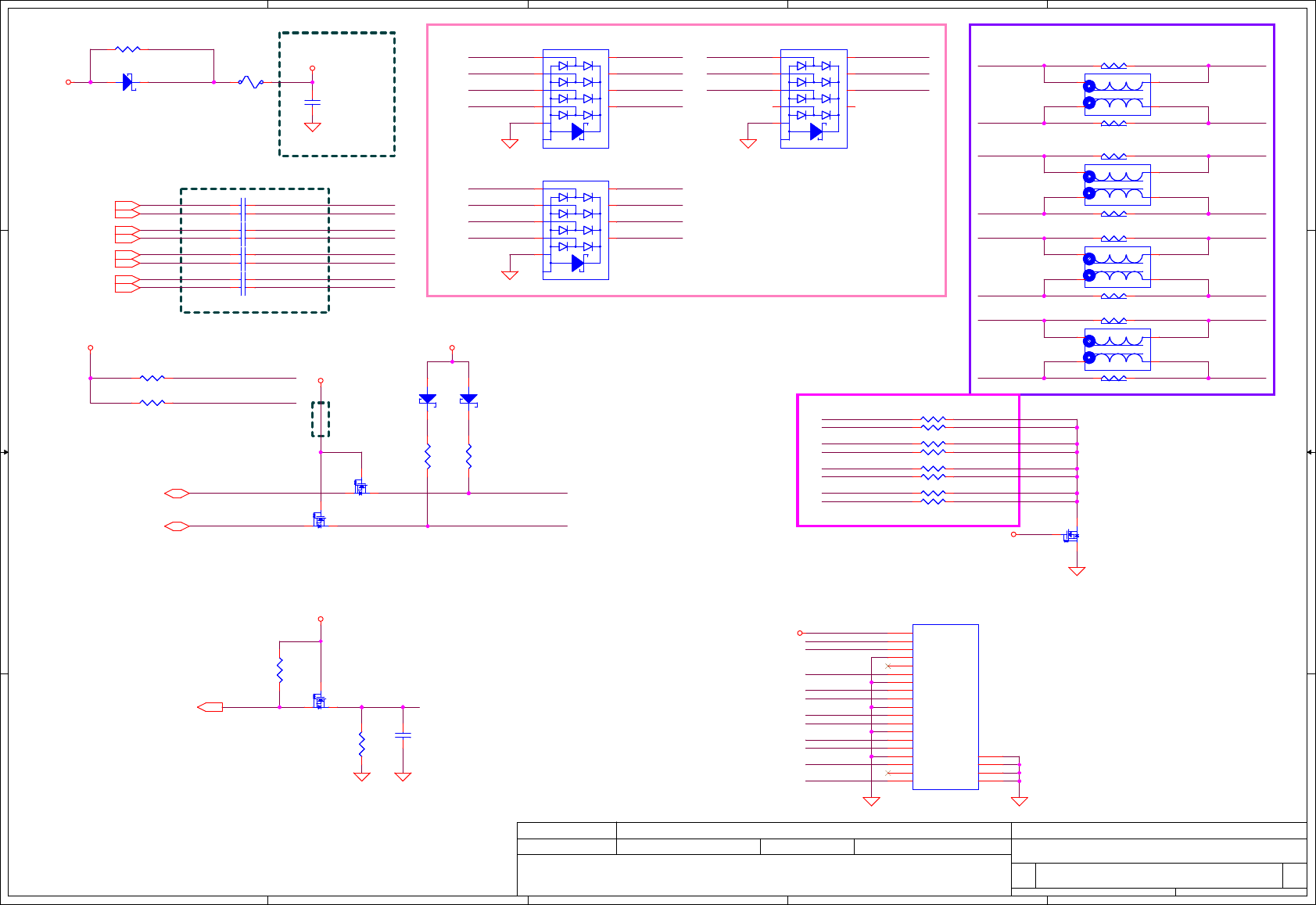Click the ground symbol left of the large IC
The height and width of the screenshot is (905, 1316).
[x=871, y=801]
